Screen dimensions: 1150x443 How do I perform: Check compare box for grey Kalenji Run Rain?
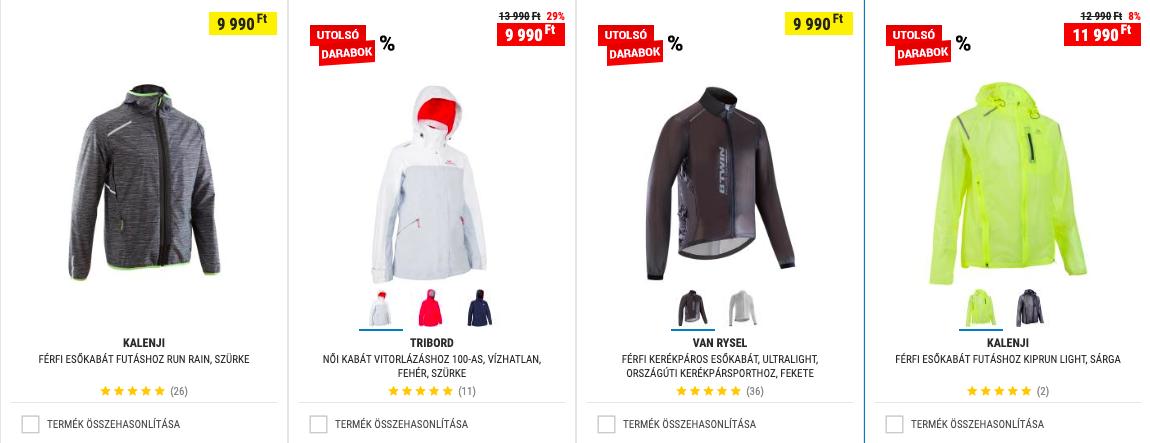point(30,424)
